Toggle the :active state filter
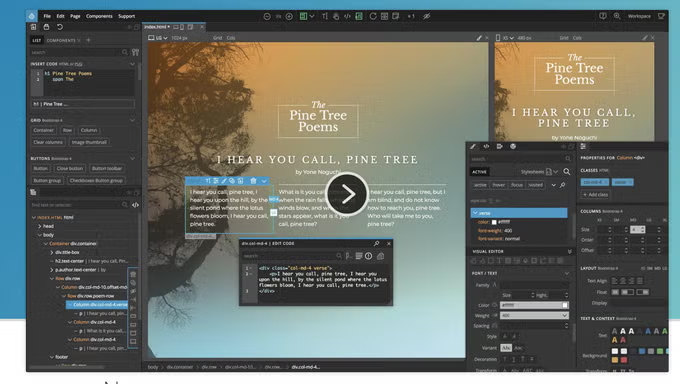 (480, 185)
